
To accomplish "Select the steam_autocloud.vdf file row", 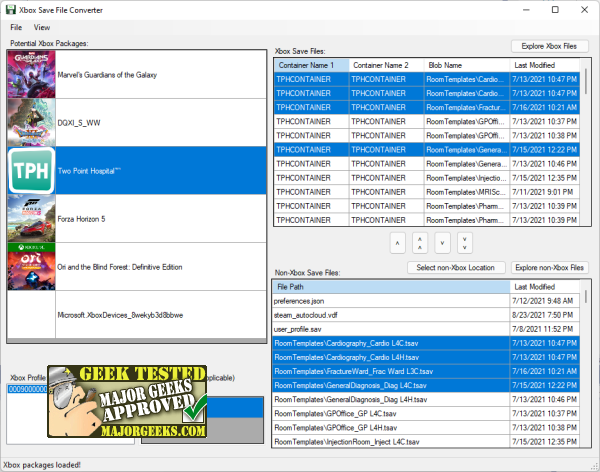I will click(x=426, y=315).
